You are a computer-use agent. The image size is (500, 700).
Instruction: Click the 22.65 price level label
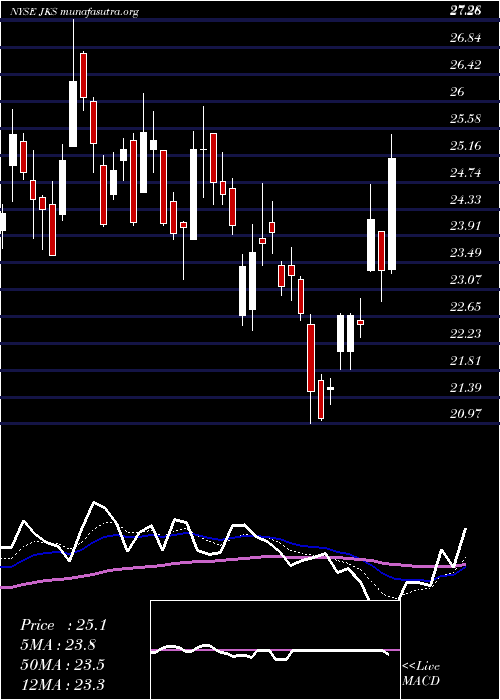coord(465,306)
